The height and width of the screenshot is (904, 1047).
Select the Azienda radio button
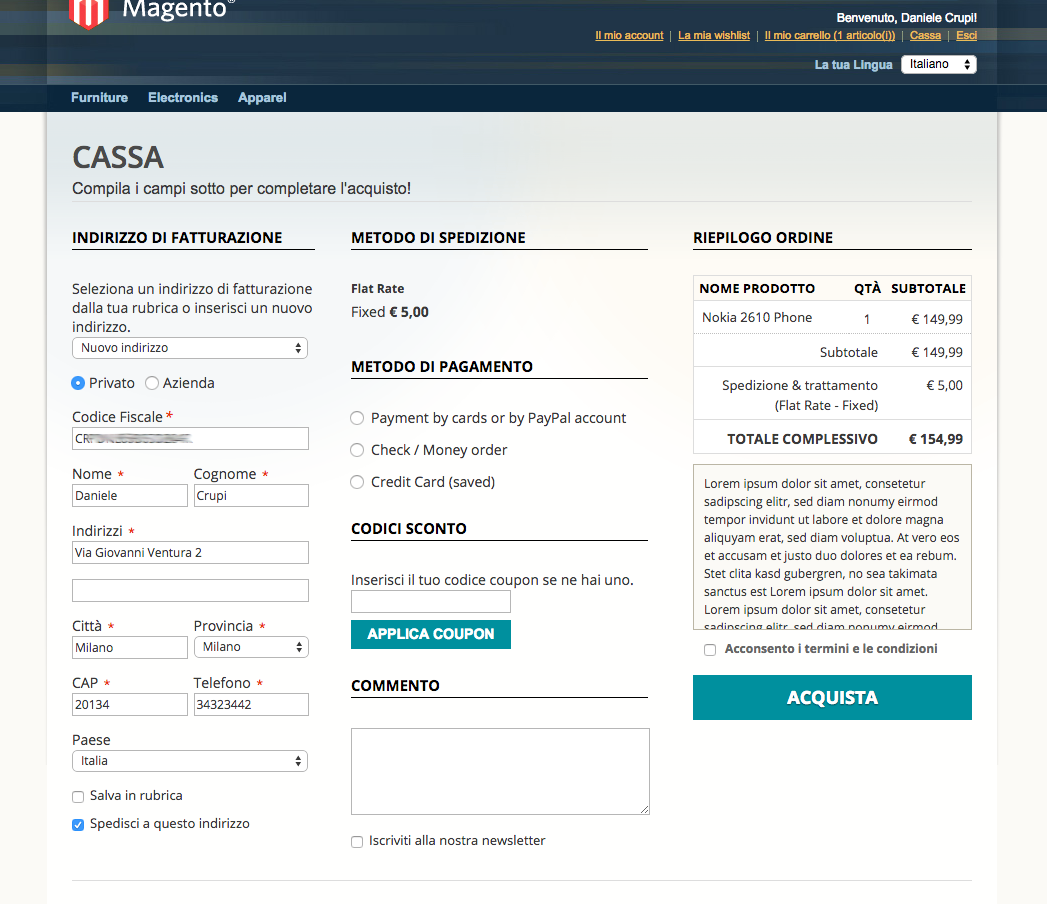click(x=152, y=383)
